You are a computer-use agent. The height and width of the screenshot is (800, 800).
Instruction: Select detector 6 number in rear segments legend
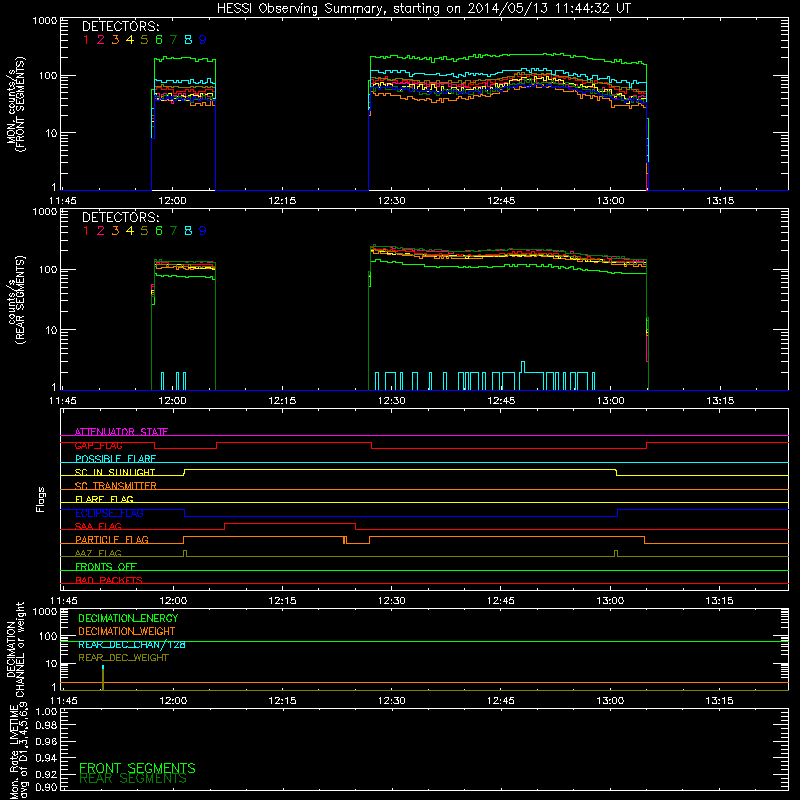(x=159, y=231)
